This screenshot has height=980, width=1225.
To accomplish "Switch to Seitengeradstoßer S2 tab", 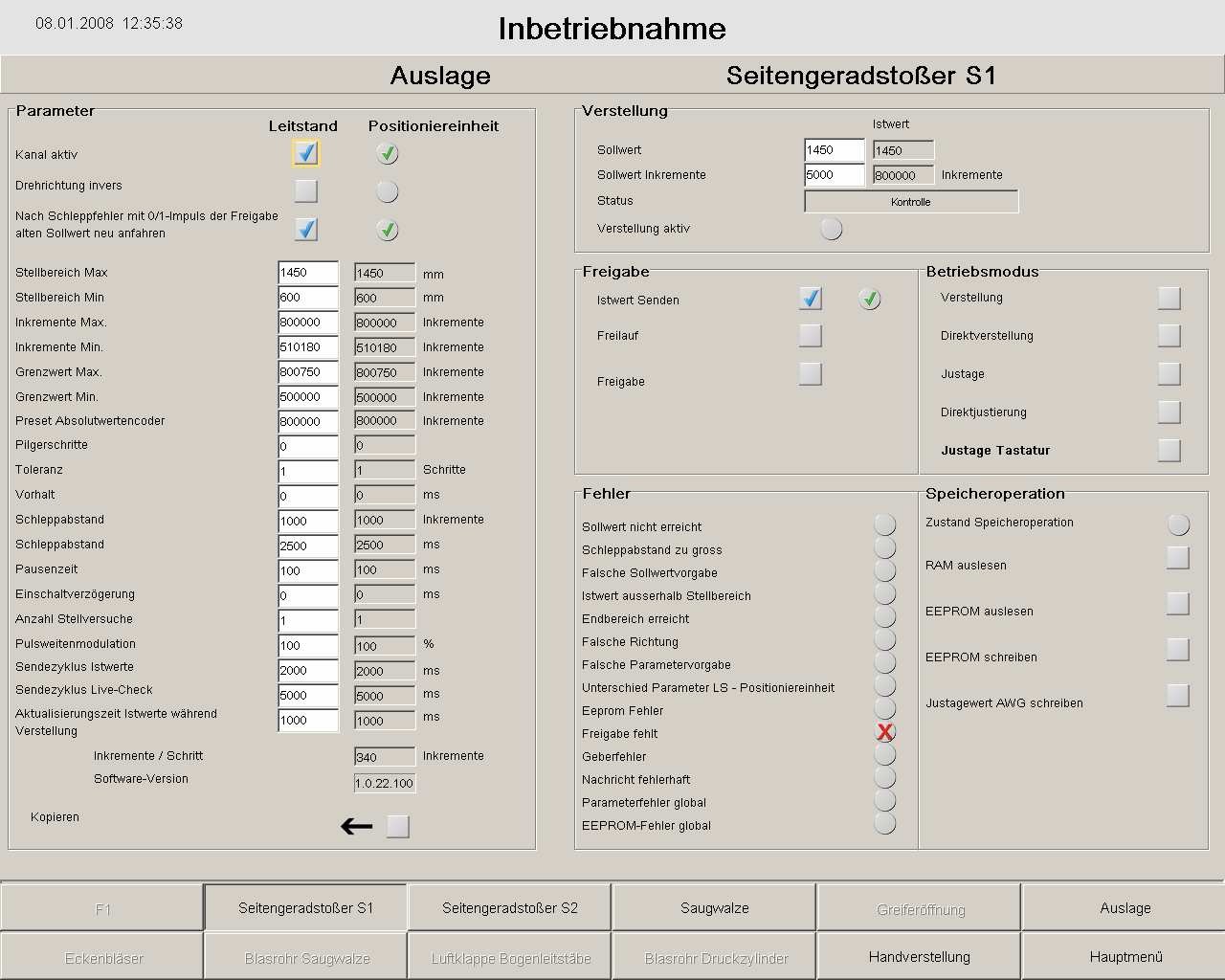I will 510,907.
